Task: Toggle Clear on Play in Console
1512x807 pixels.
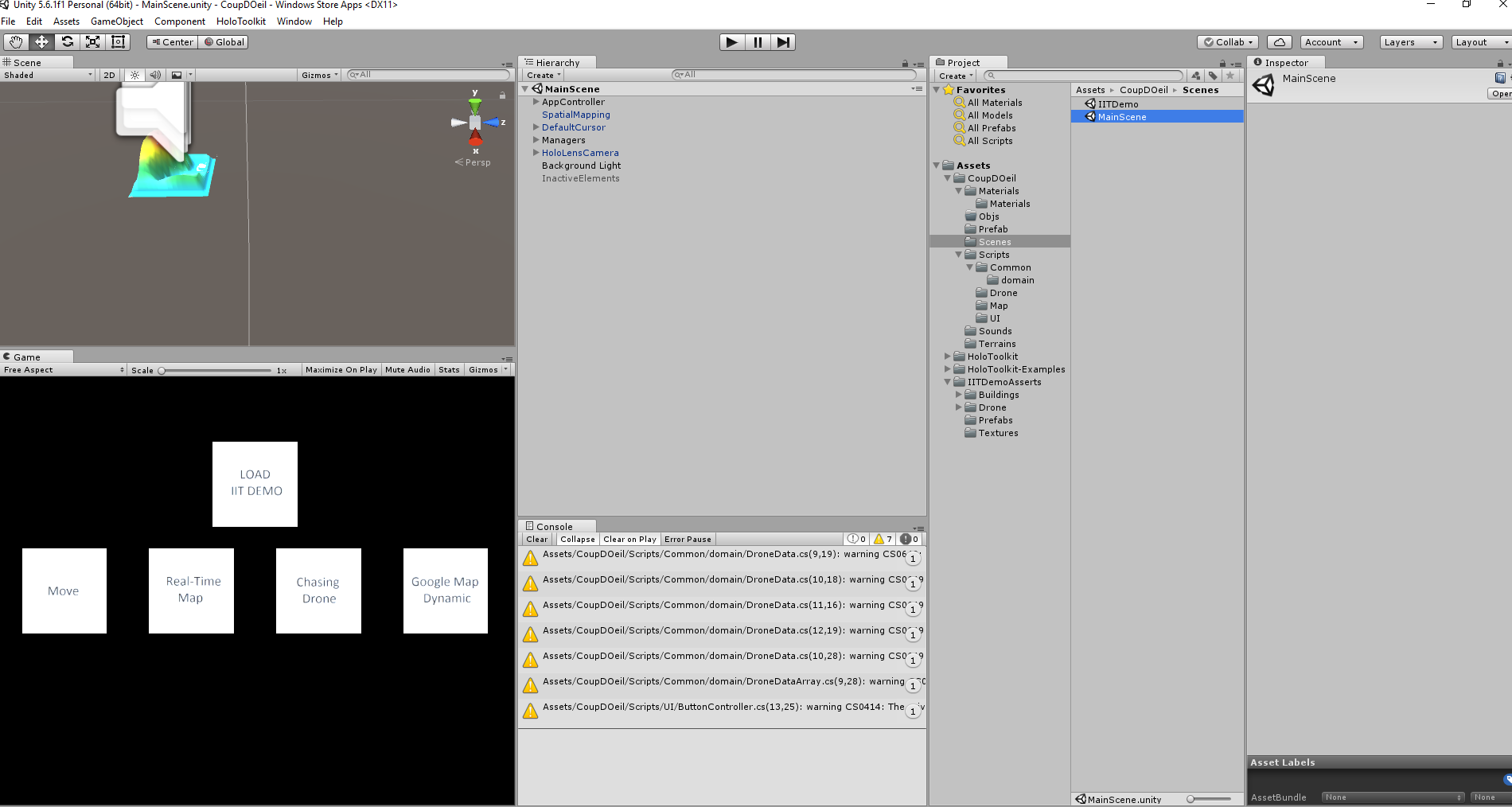Action: pos(629,539)
